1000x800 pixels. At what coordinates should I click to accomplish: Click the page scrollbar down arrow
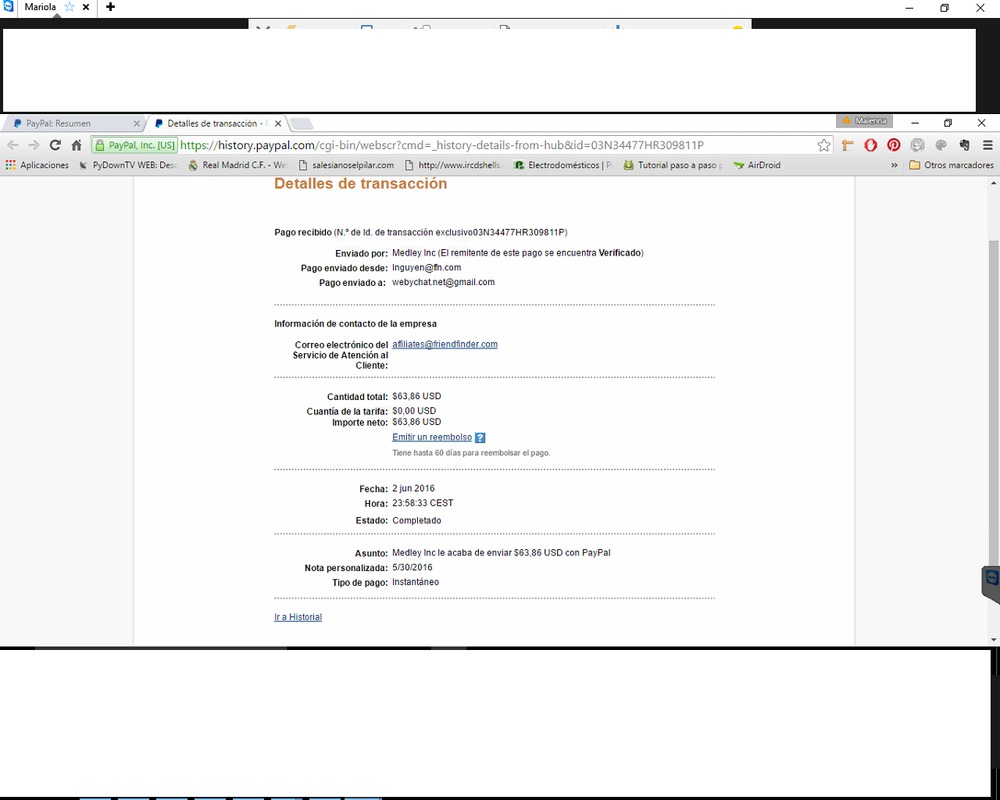[994, 639]
